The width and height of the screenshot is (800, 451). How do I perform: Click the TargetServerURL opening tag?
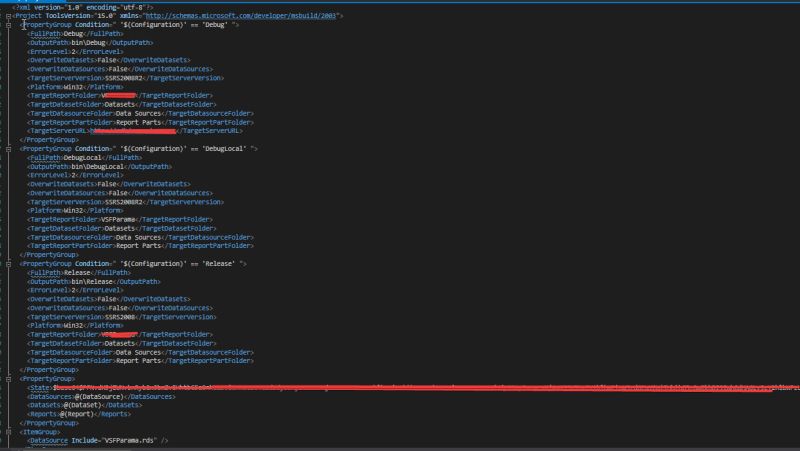[x=59, y=131]
